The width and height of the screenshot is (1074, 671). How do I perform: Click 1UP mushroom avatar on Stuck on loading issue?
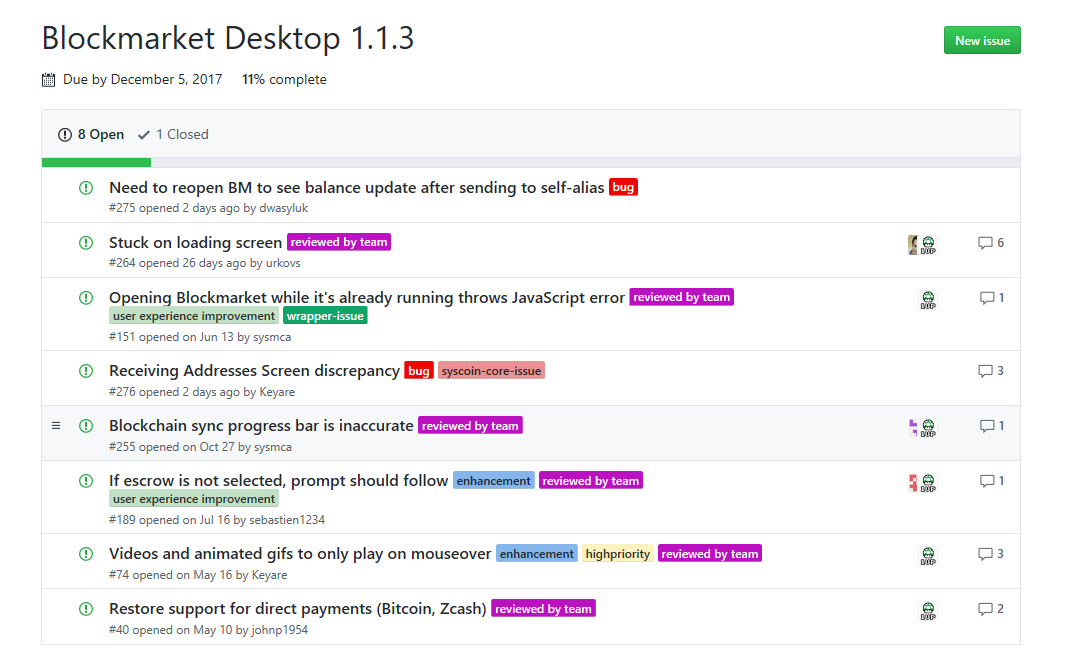[928, 244]
